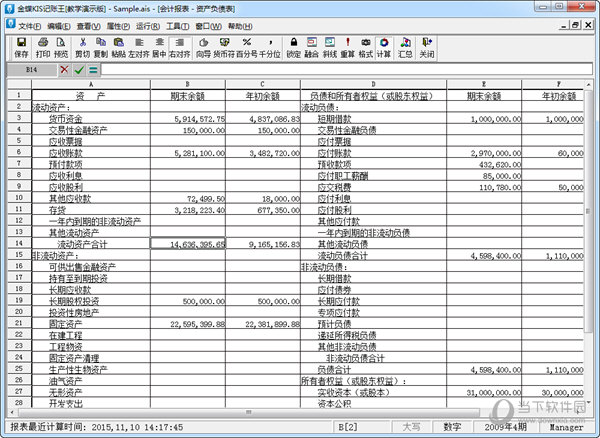Select cell 31,000,000.00
This screenshot has width=600, height=438.
tap(484, 392)
